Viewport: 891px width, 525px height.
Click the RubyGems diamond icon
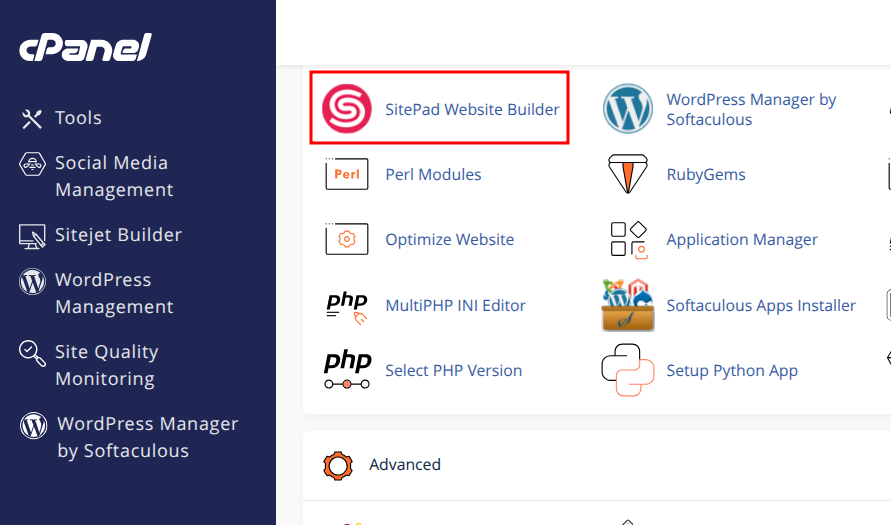point(628,174)
